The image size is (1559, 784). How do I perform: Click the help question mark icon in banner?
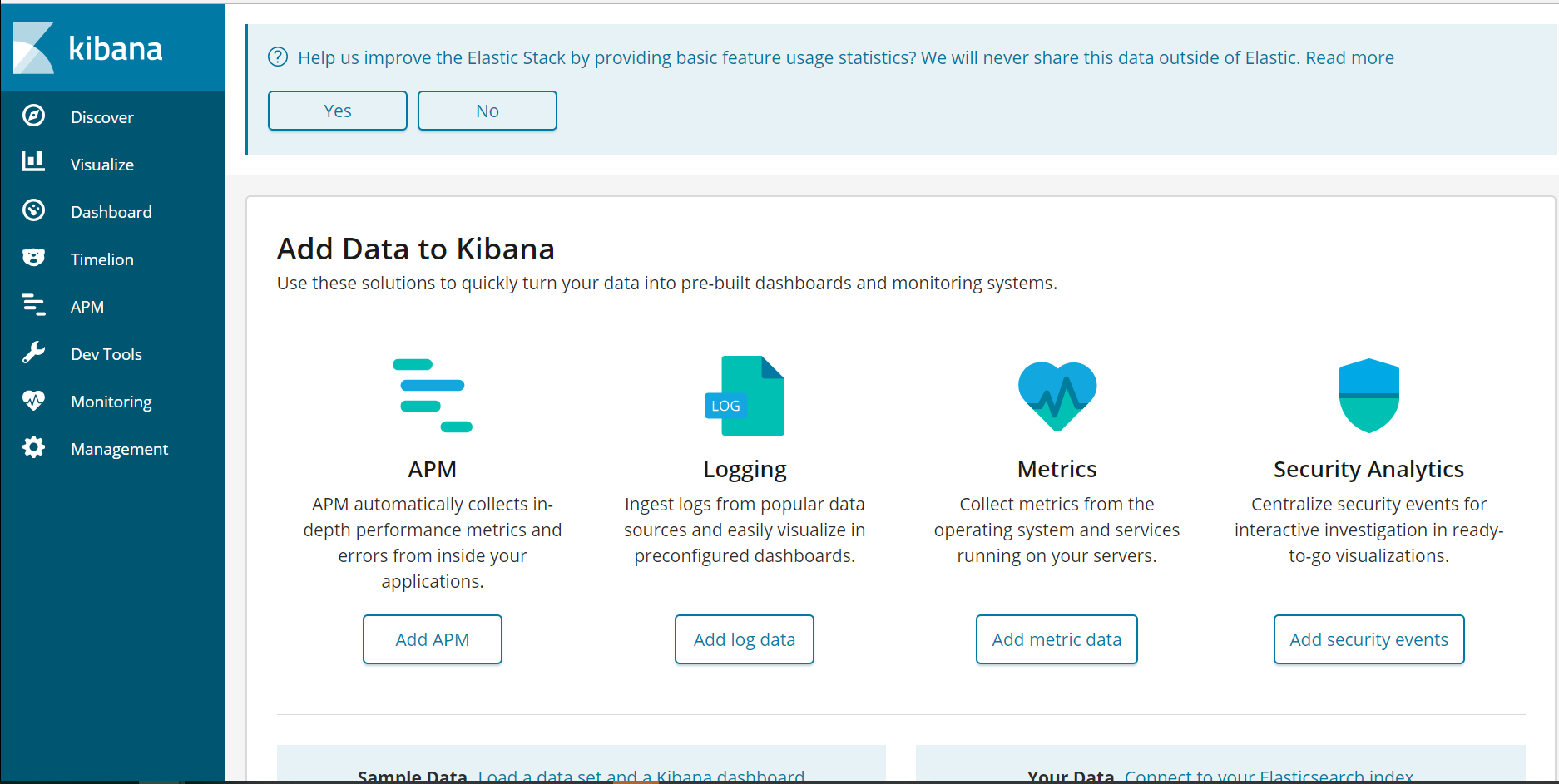(278, 57)
